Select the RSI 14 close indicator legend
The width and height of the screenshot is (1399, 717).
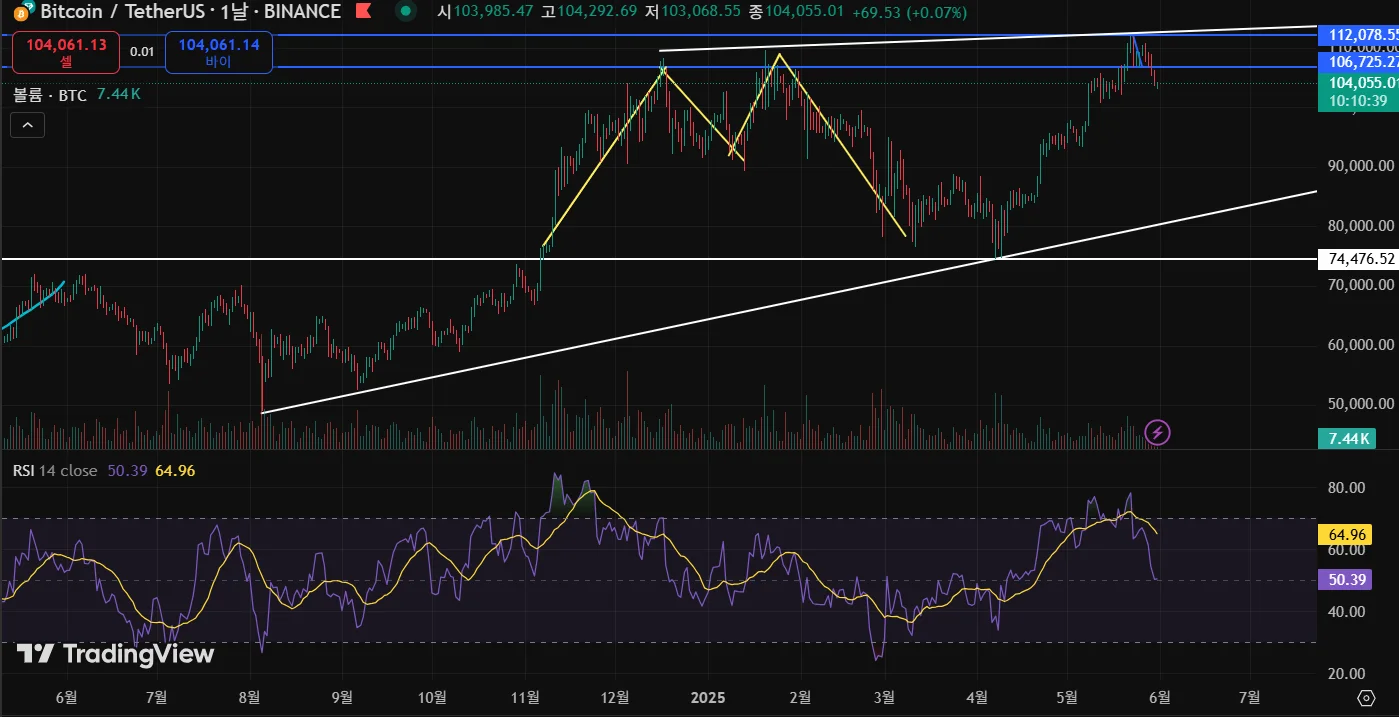55,470
